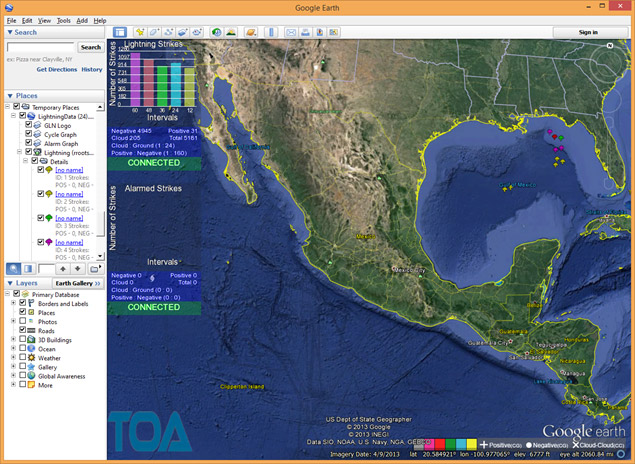Click the Search button

point(91,47)
